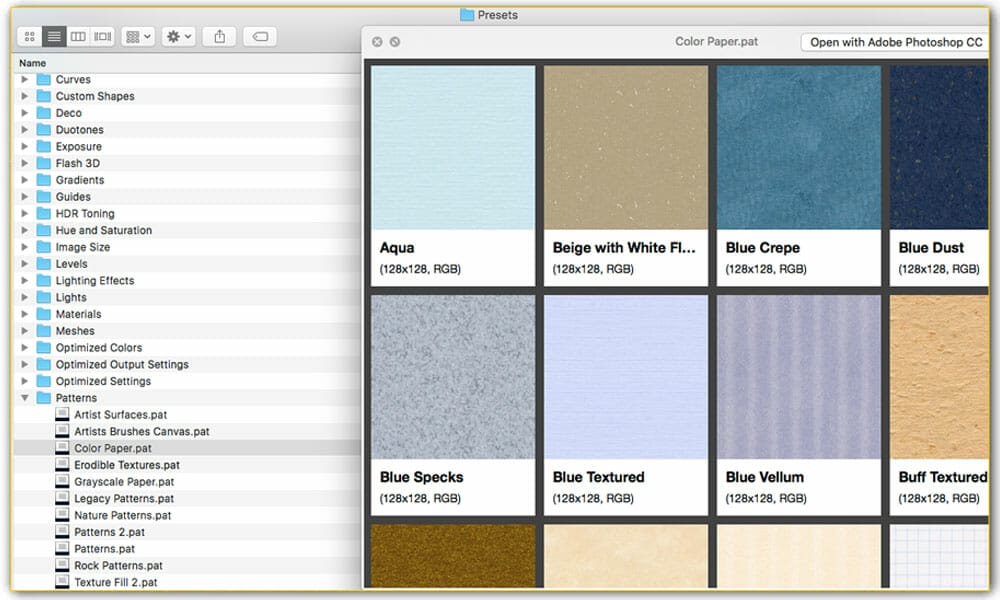Sort by the Name column header
The image size is (1000, 600).
click(x=33, y=63)
